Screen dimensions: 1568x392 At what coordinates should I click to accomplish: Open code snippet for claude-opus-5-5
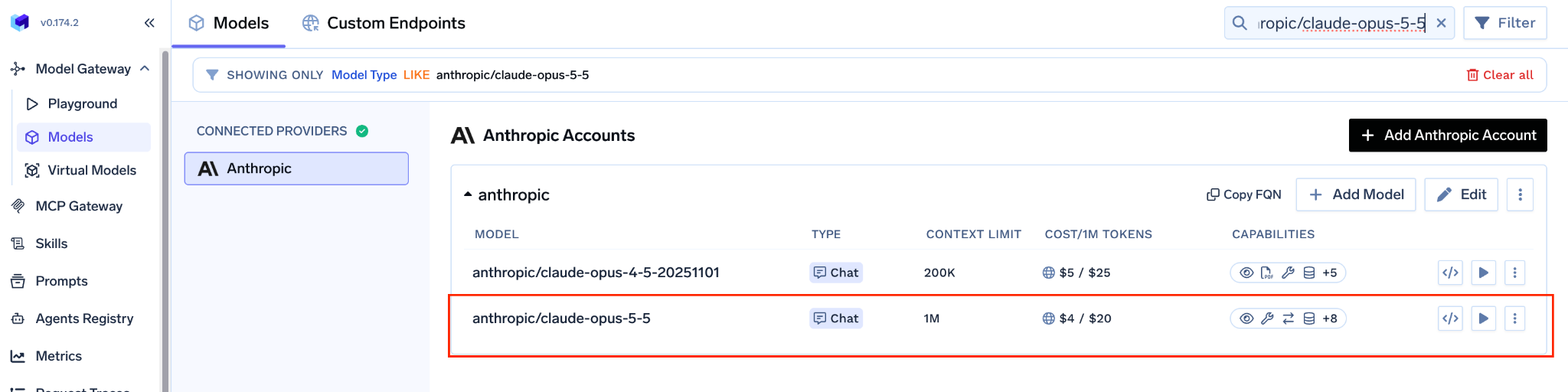(x=1450, y=318)
